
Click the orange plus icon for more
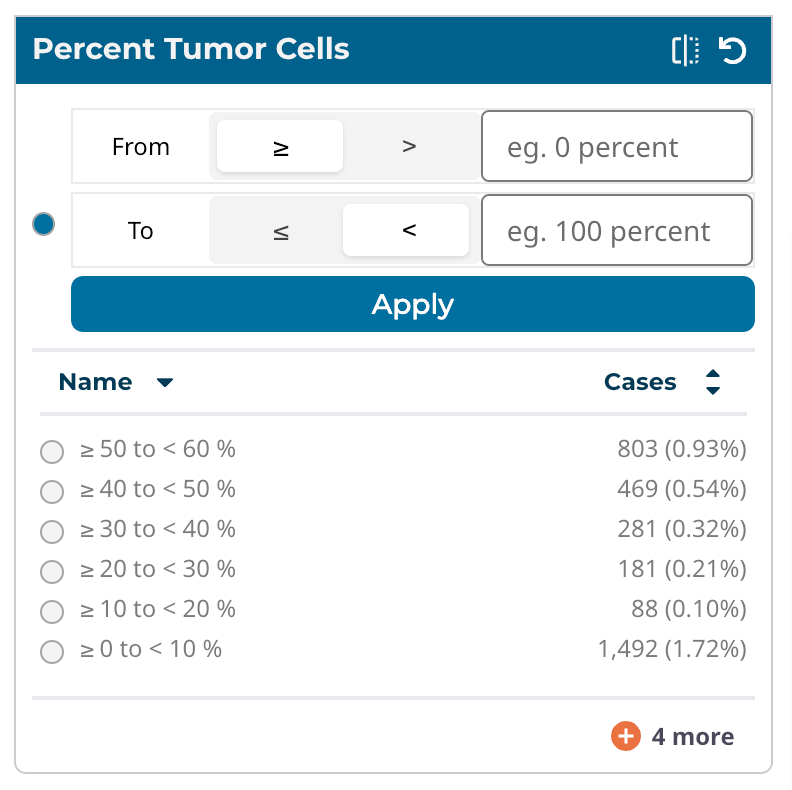coord(625,737)
